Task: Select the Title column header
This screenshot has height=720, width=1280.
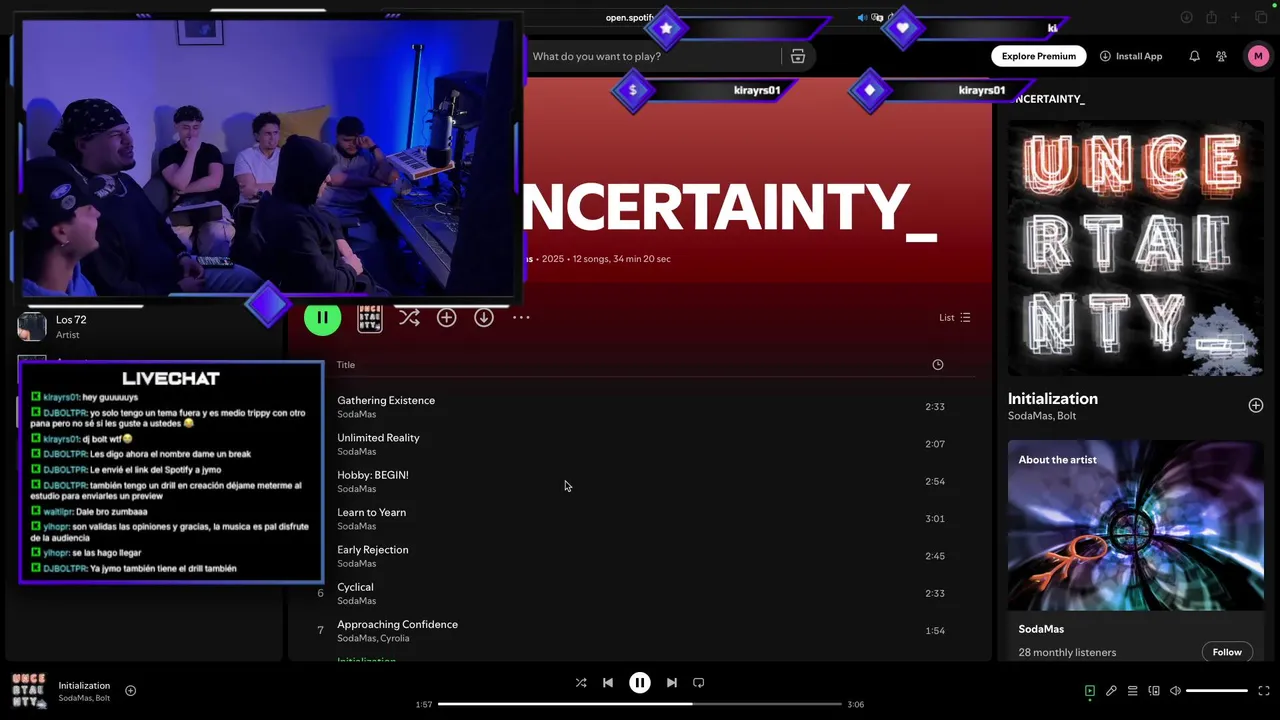Action: pos(346,365)
